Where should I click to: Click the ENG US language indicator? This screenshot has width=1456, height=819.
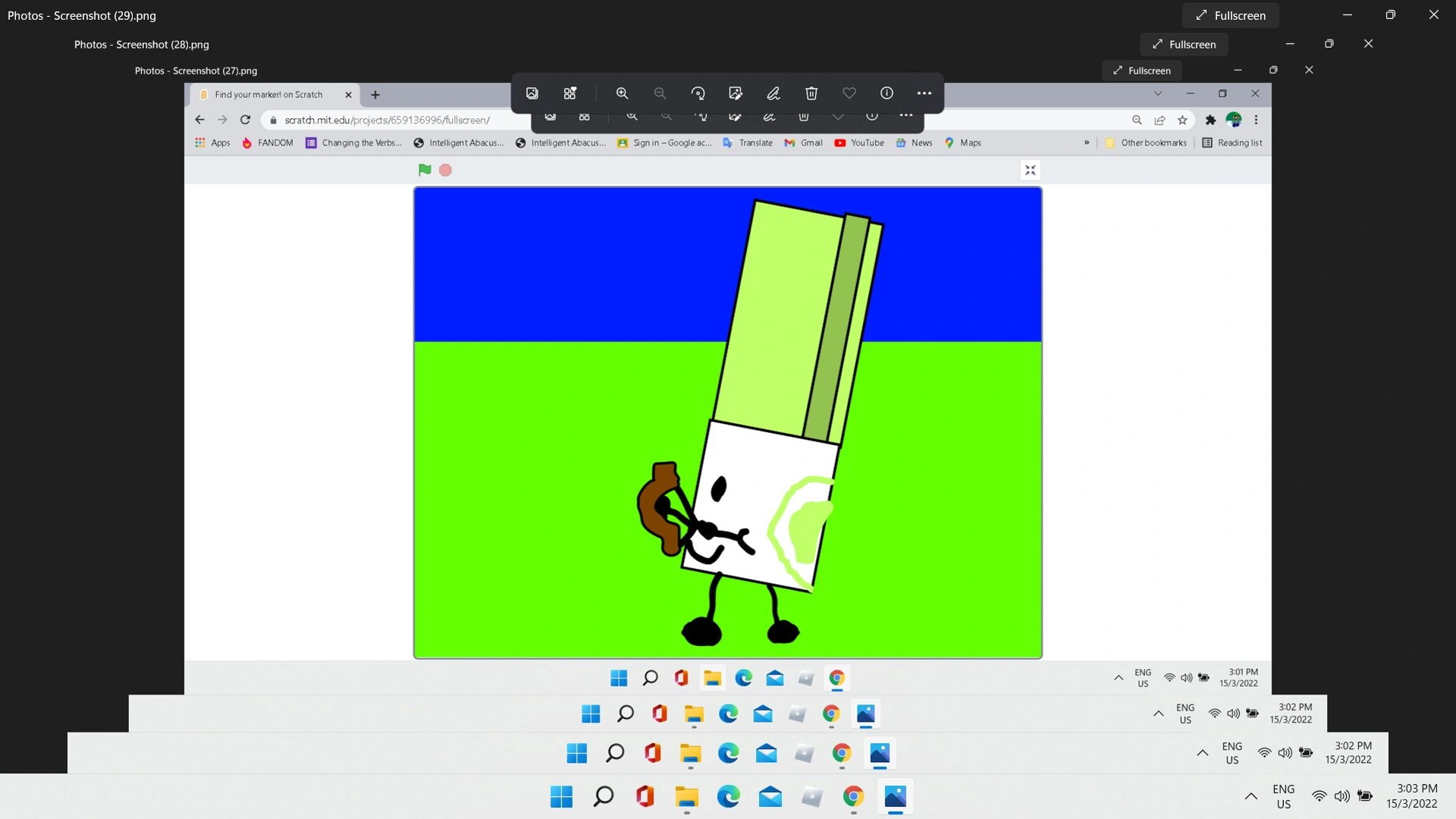[1283, 796]
